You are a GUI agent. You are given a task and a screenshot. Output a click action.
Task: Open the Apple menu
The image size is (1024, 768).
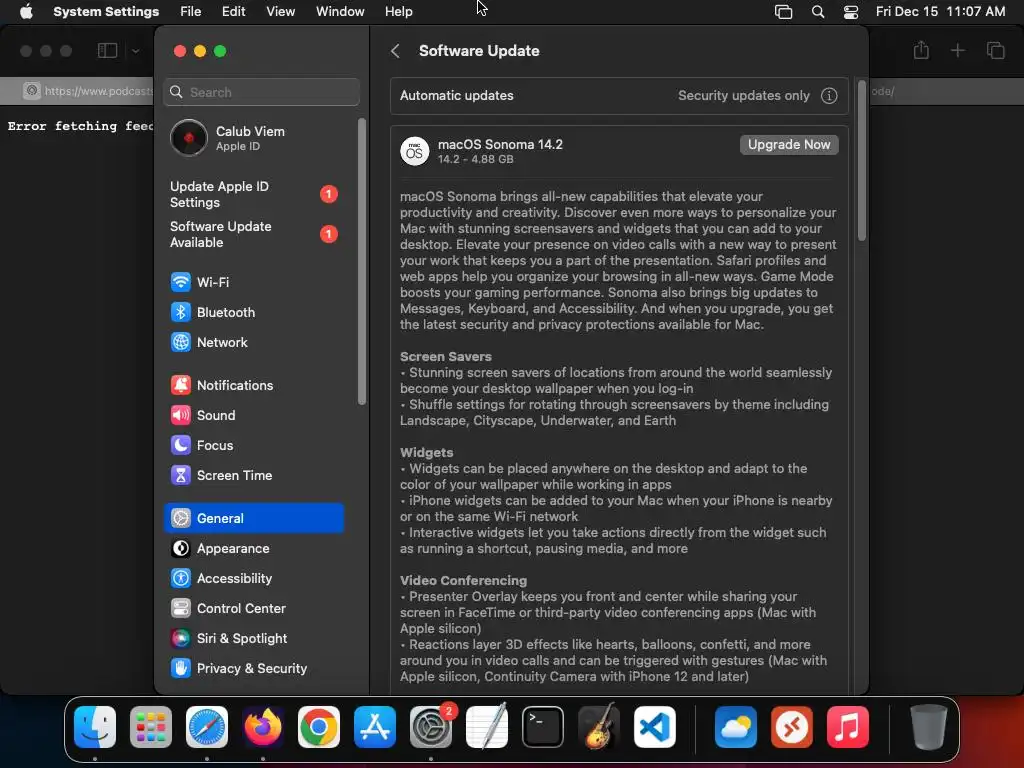coord(26,12)
